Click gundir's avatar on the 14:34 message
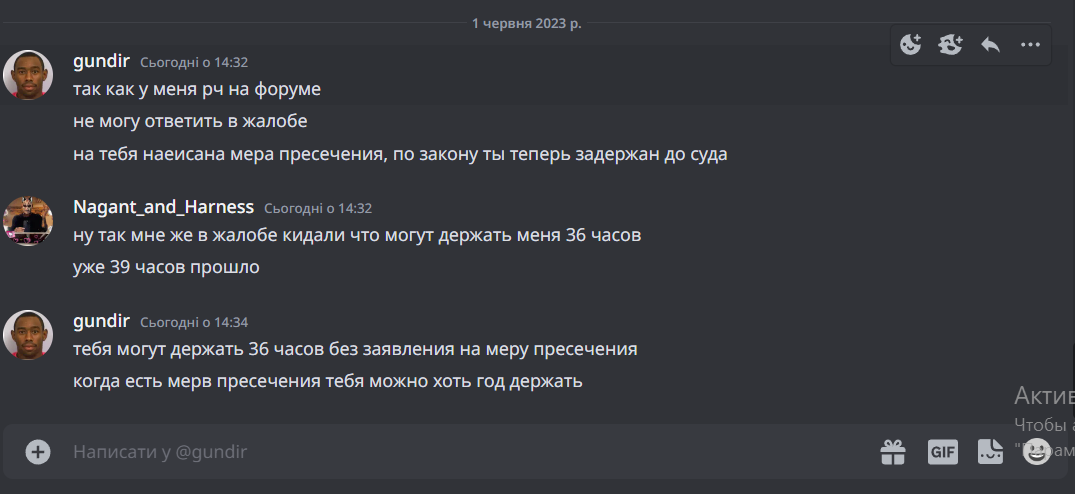The image size is (1075, 494). (28, 335)
